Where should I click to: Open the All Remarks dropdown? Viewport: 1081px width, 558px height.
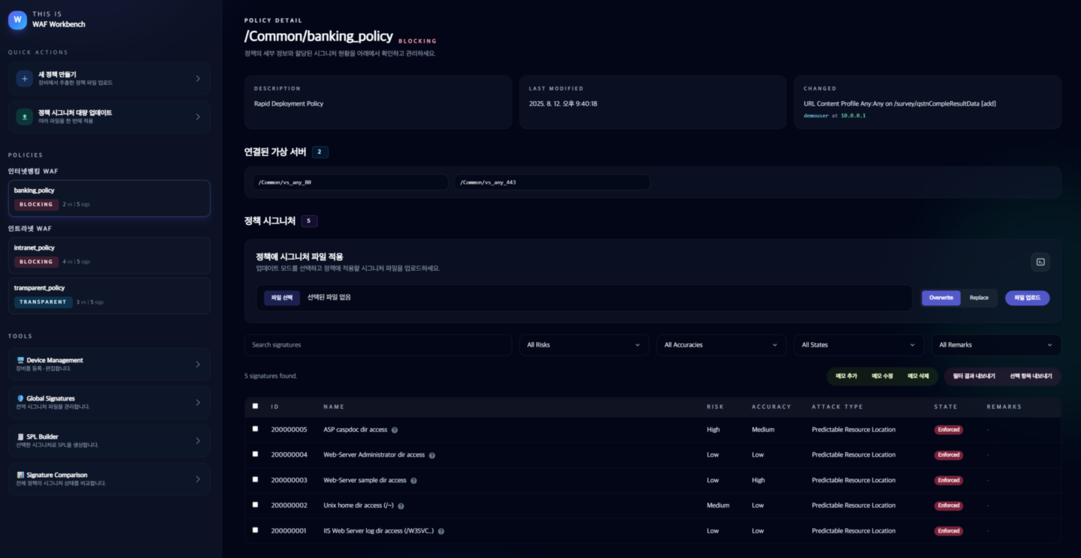tap(995, 345)
